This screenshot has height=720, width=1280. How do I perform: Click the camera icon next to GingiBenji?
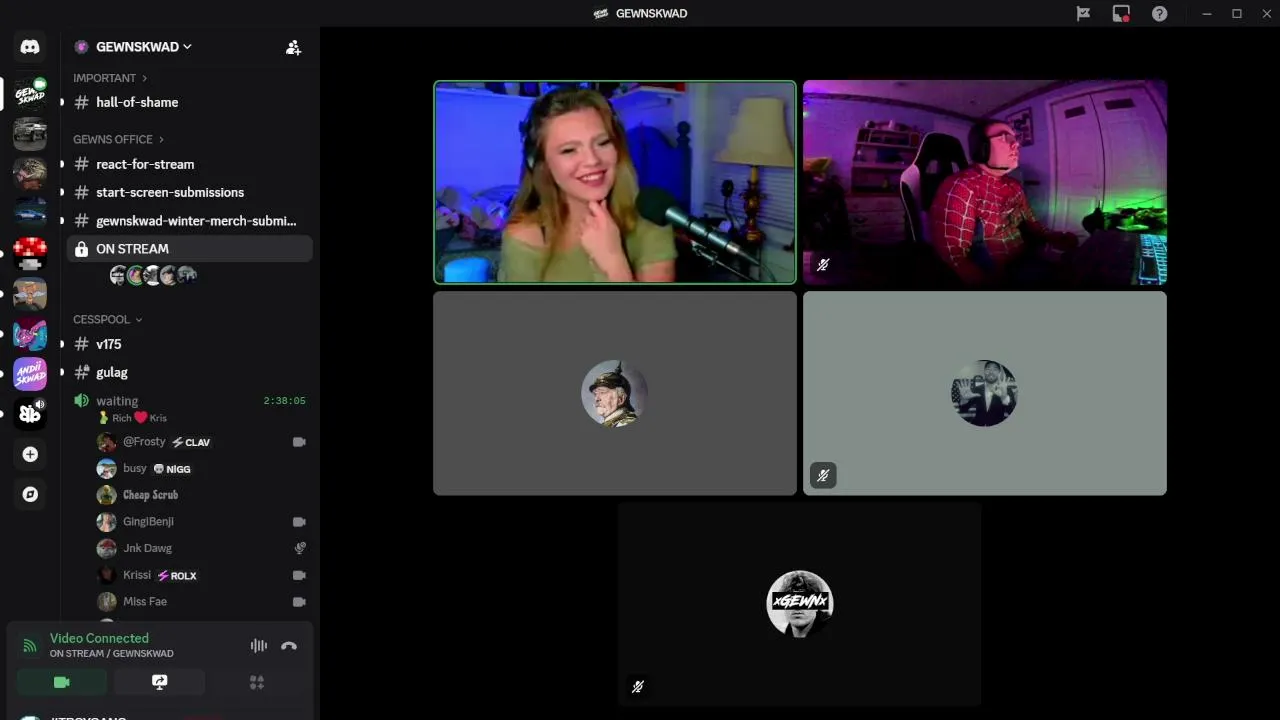[299, 521]
